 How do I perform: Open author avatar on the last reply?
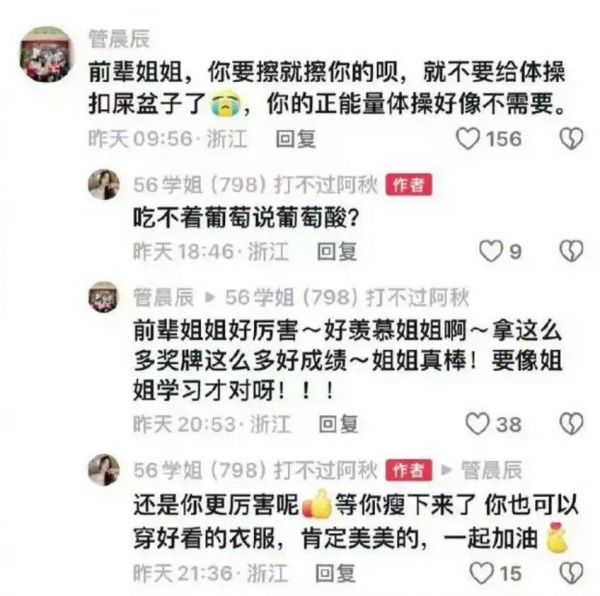coord(104,470)
